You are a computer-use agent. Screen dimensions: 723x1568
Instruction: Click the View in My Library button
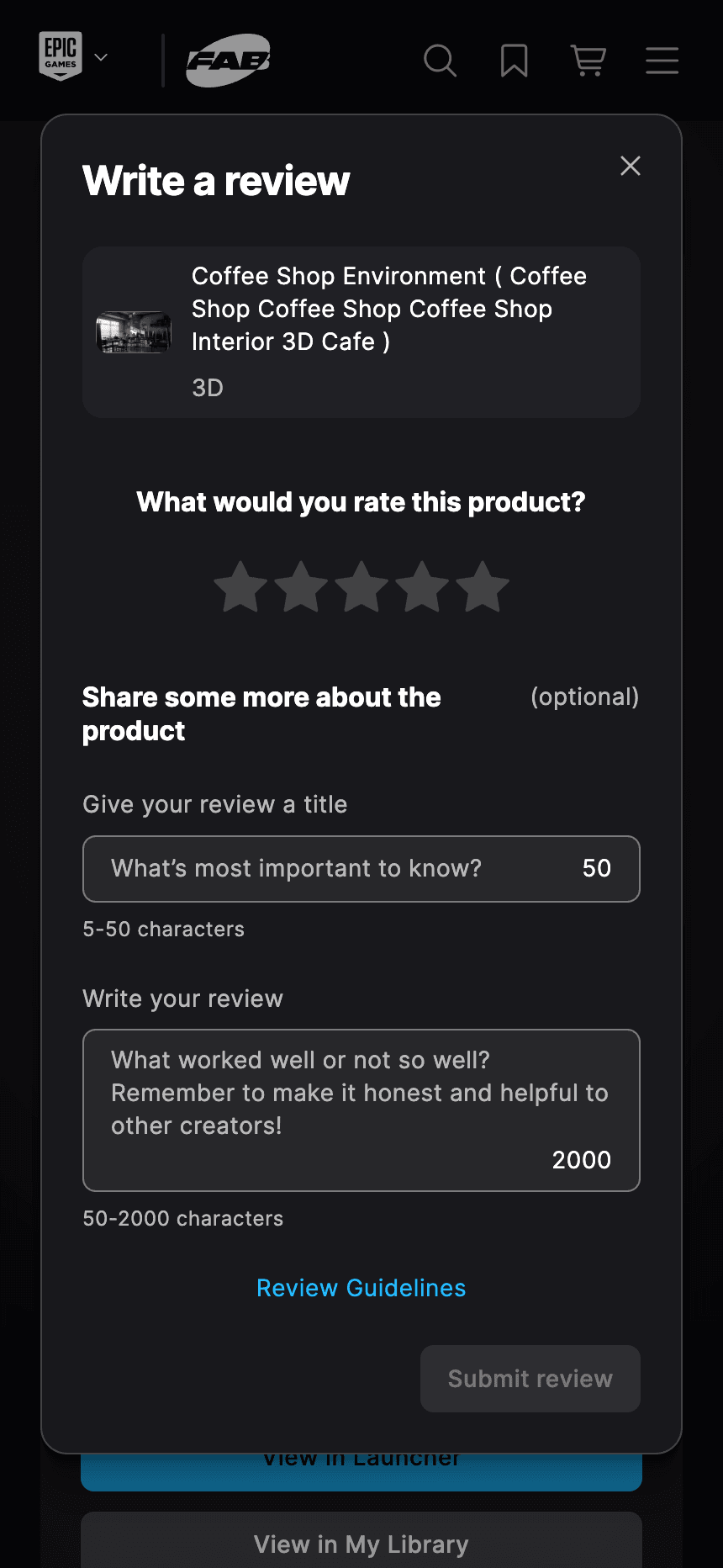361,1544
